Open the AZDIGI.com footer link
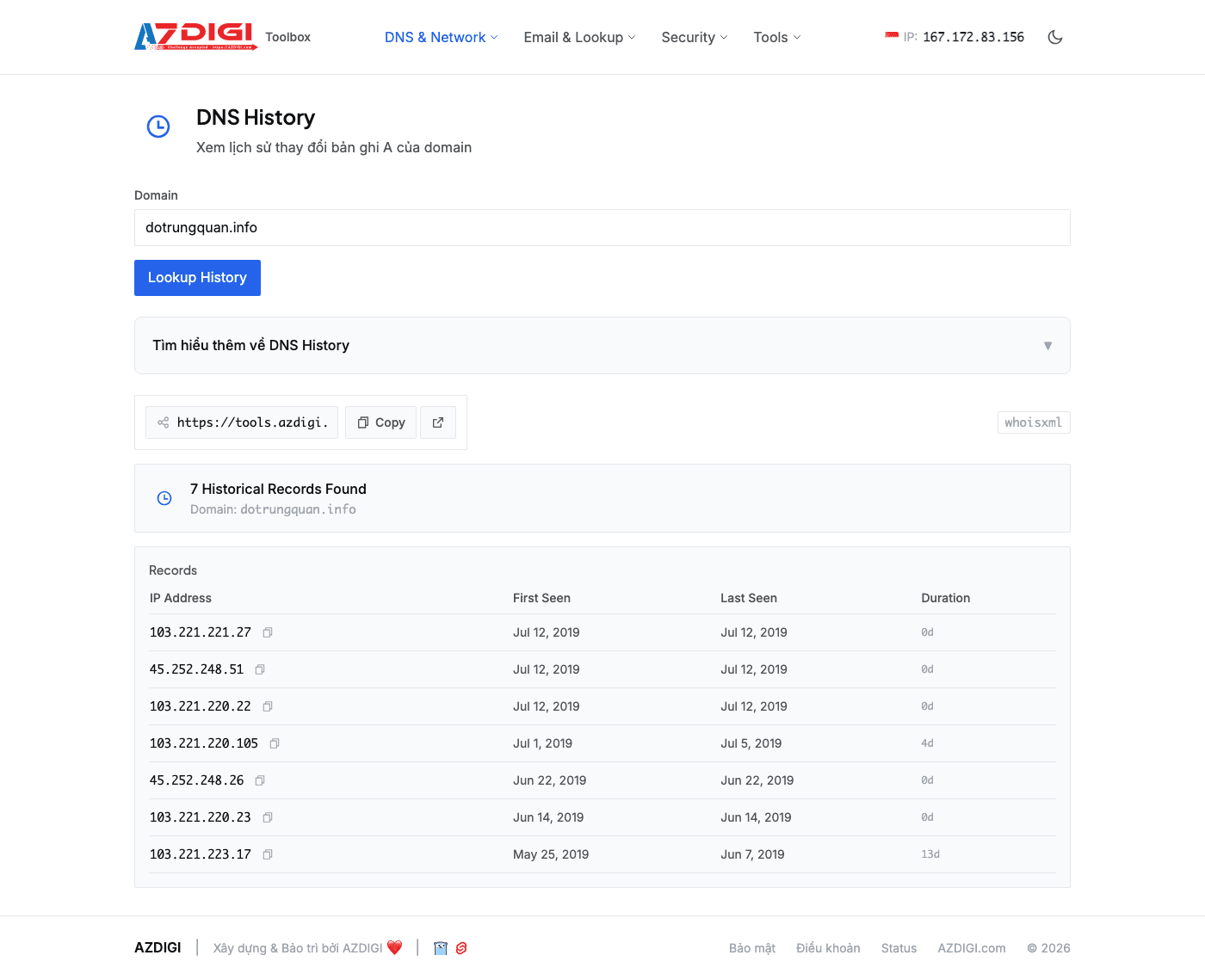 pos(971,948)
